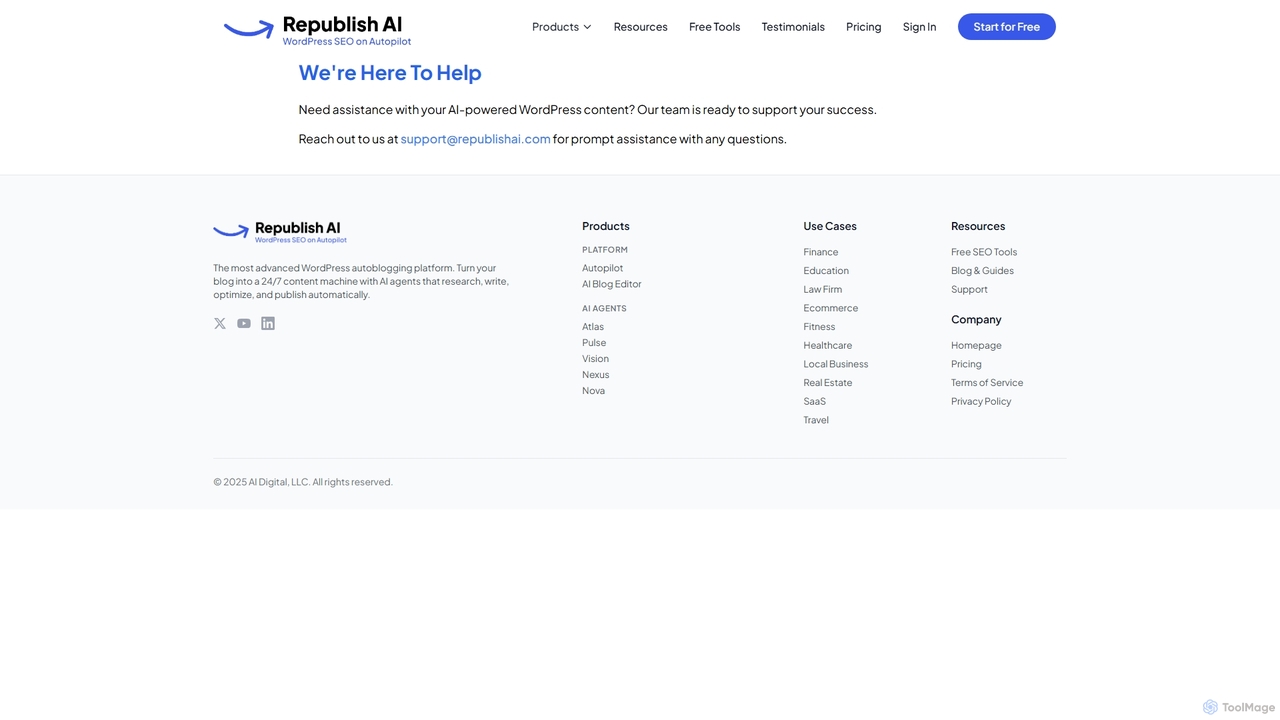Open the Autopilot footer link
Screen dimensions: 1280x720
tap(603, 268)
